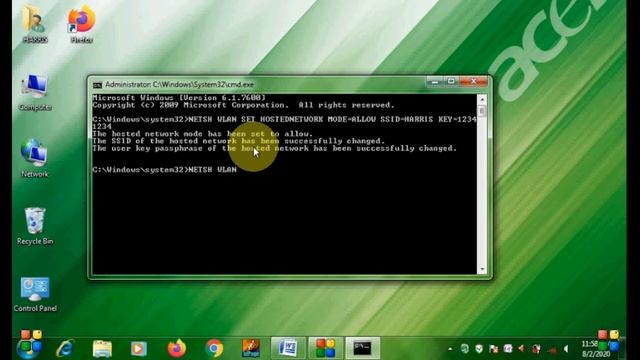The image size is (640, 360).
Task: Show hidden tray icons arrow
Action: coord(450,349)
